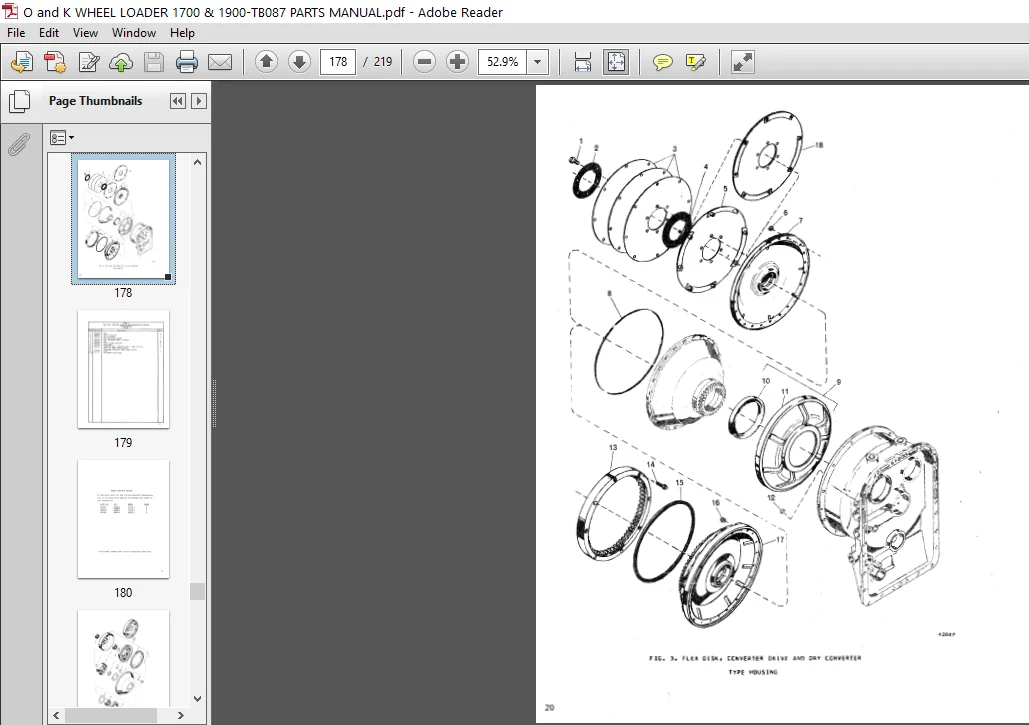The image size is (1029, 725).
Task: Print the document with printer icon
Action: 187,62
